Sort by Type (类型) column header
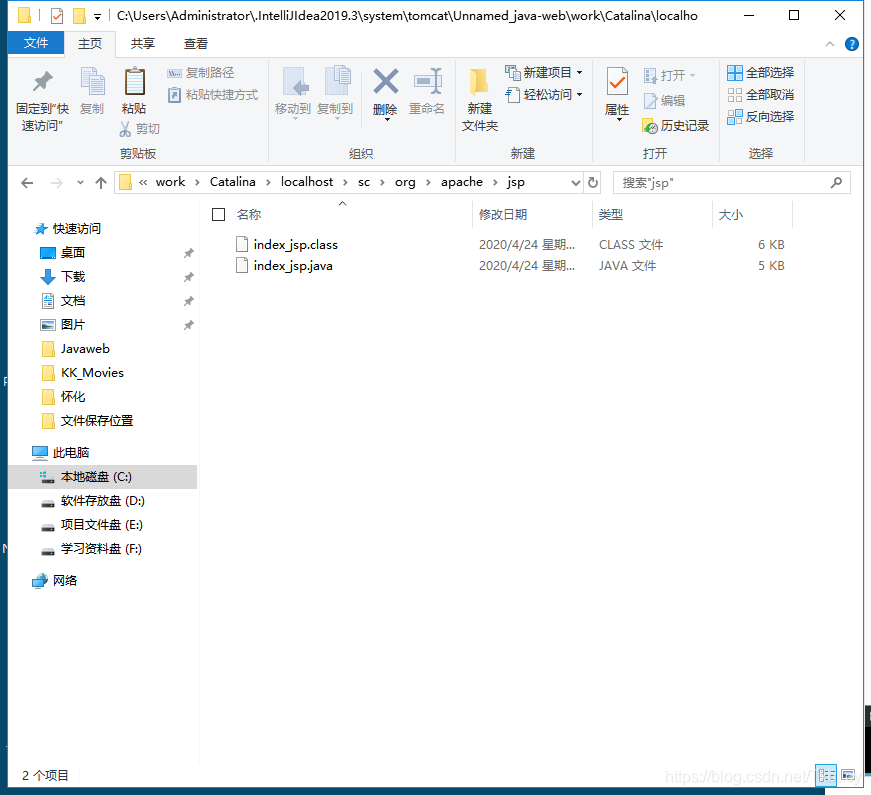871x795 pixels. click(610, 214)
